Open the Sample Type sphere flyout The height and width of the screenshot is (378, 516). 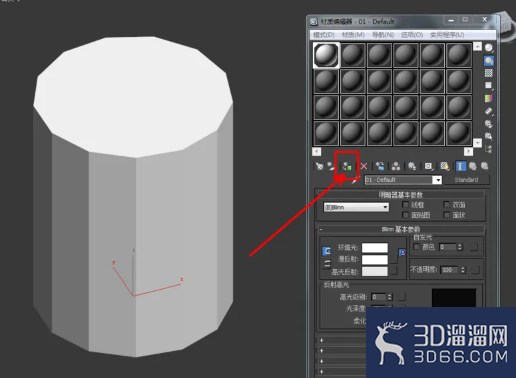[489, 48]
